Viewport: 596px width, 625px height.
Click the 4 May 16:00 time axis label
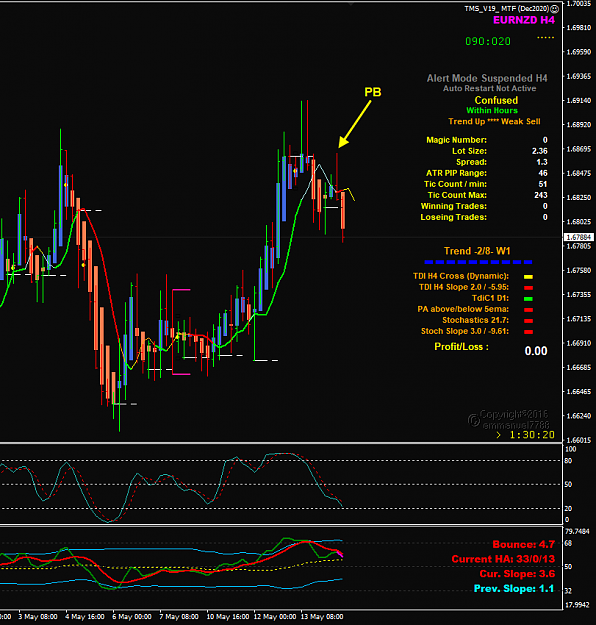pos(85,617)
